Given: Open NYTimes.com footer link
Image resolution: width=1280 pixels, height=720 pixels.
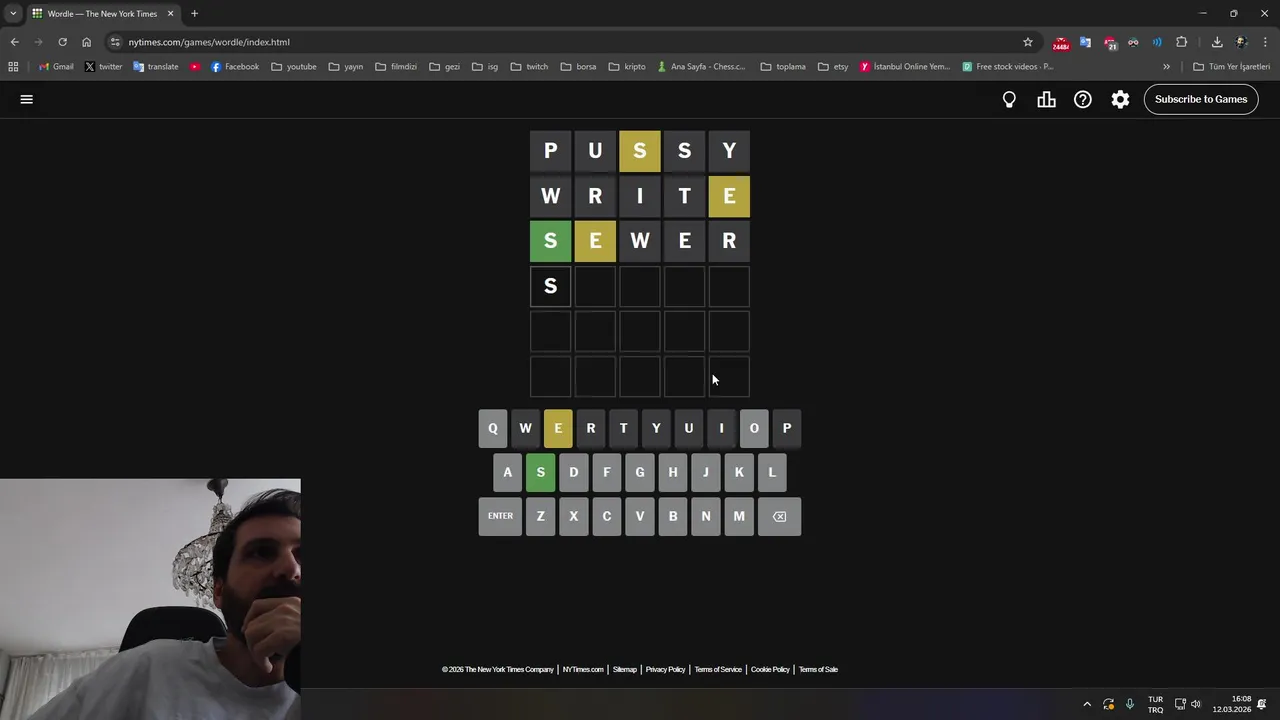Looking at the screenshot, I should (583, 669).
